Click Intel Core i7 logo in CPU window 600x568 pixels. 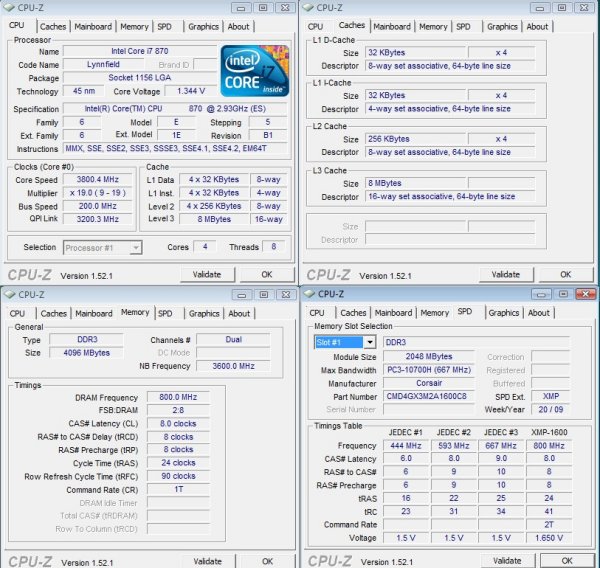coord(254,71)
